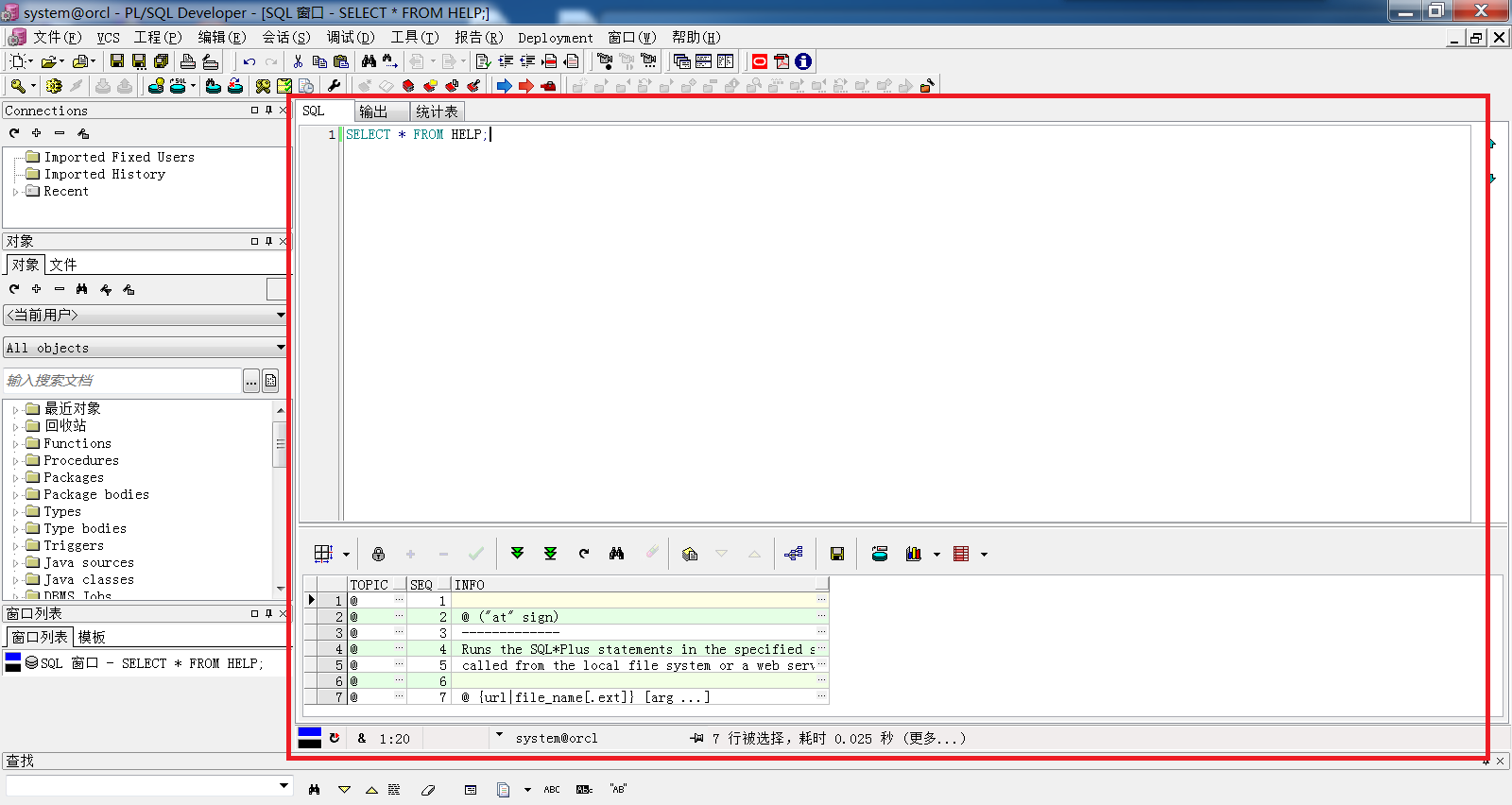Select the Imported History connection folder
Image resolution: width=1512 pixels, height=805 pixels.
click(105, 175)
